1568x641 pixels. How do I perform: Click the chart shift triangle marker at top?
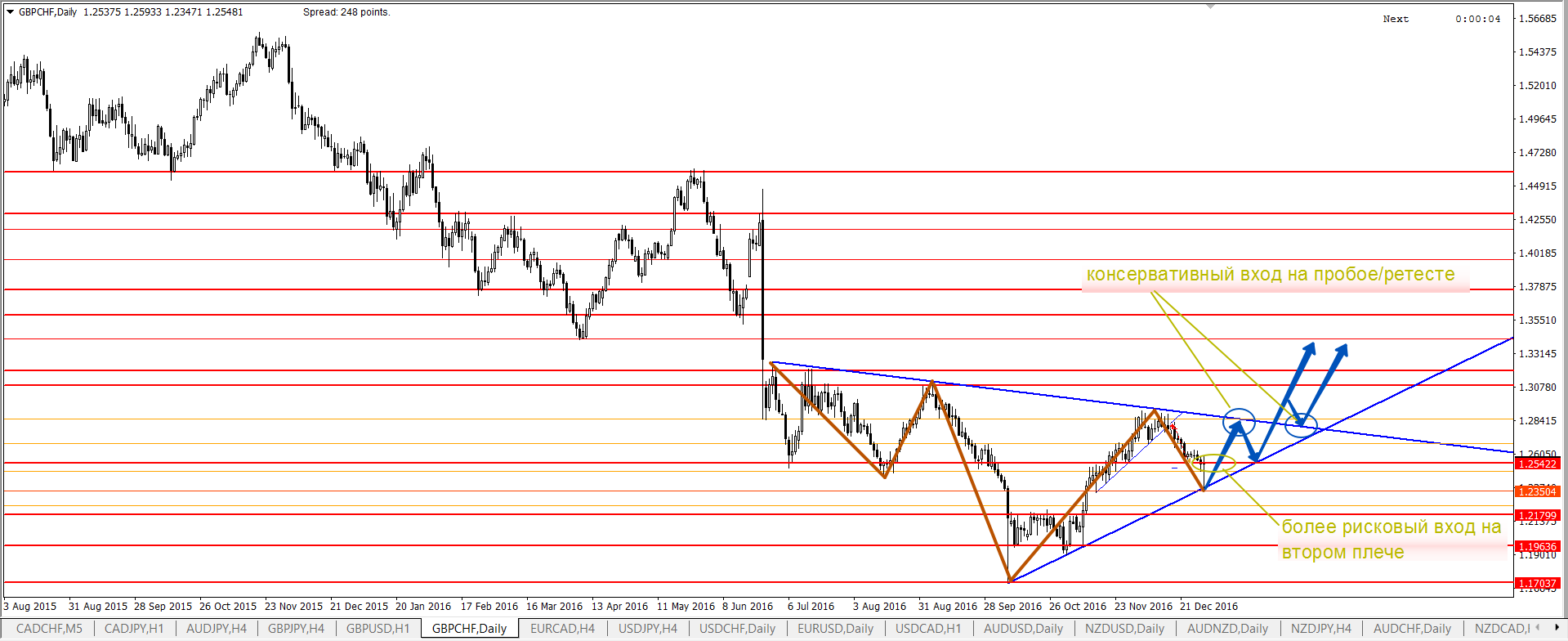(x=1211, y=7)
